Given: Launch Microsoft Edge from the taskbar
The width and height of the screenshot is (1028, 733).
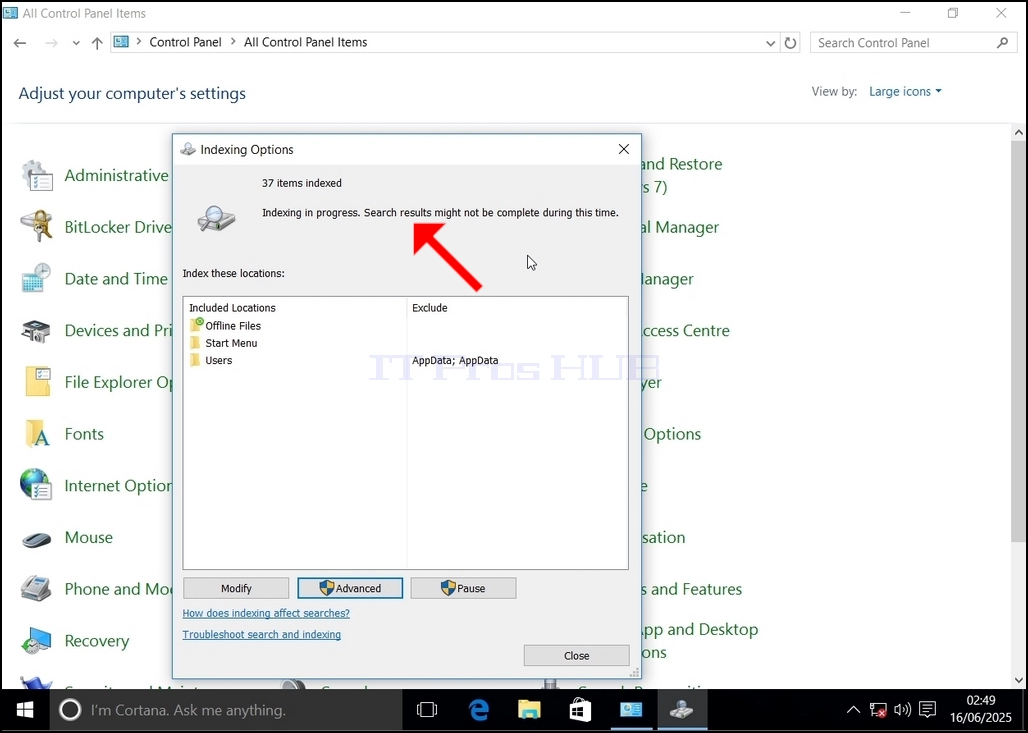Looking at the screenshot, I should 479,710.
